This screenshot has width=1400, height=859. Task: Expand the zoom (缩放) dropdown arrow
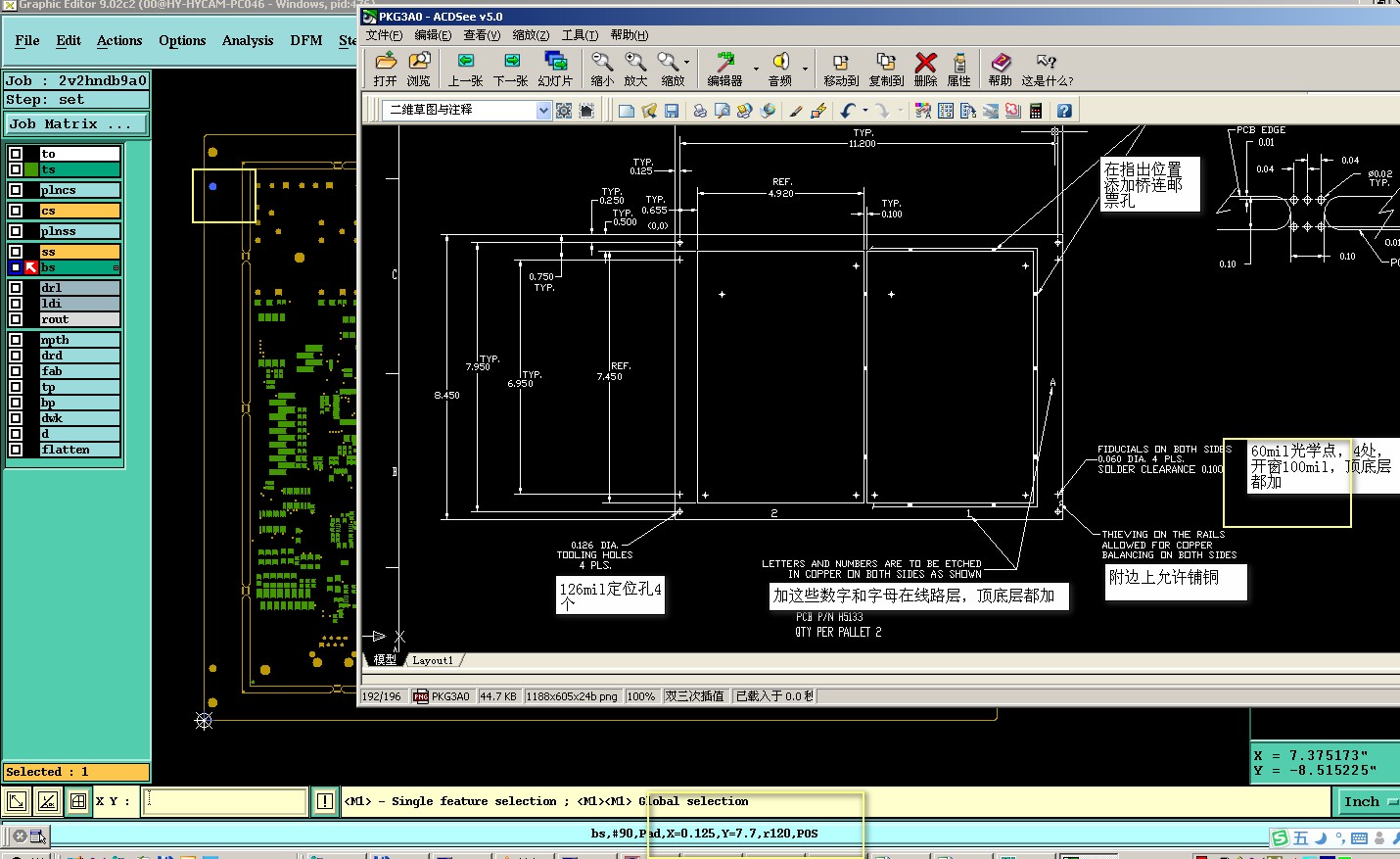point(687,62)
